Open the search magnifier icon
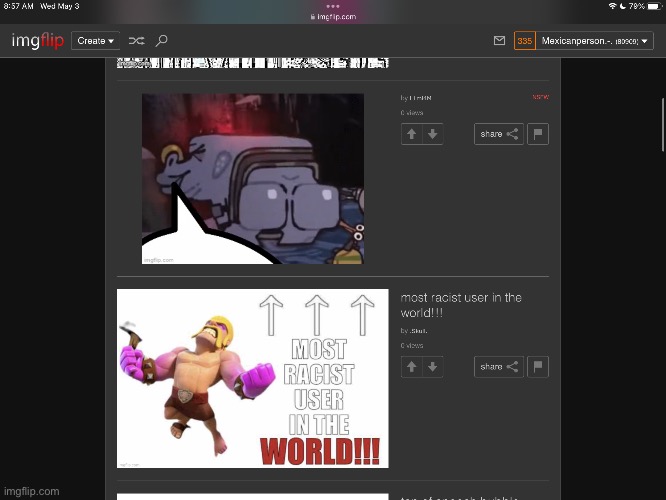Image resolution: width=666 pixels, height=500 pixels. (161, 41)
